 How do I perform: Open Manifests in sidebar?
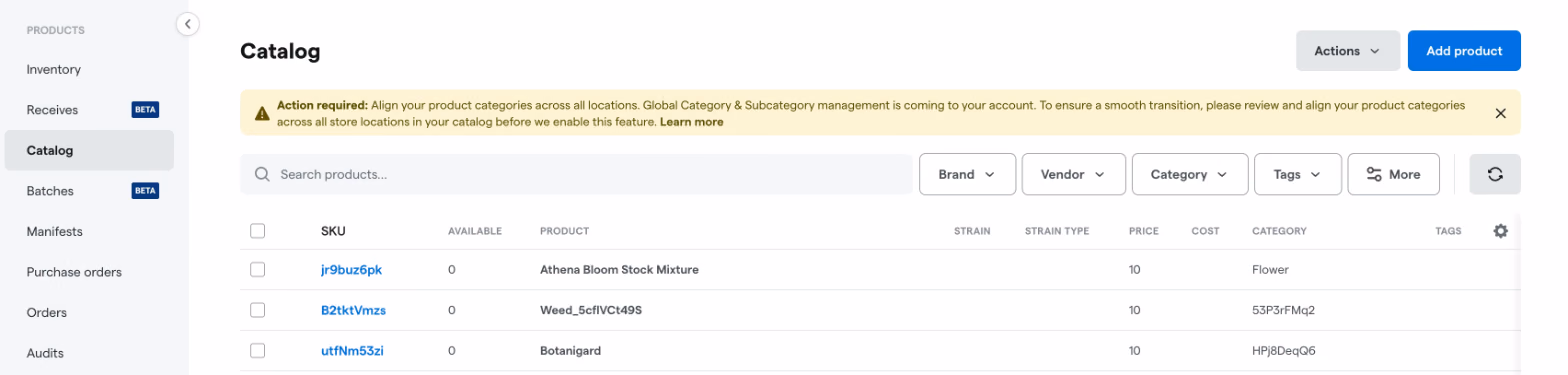[54, 231]
